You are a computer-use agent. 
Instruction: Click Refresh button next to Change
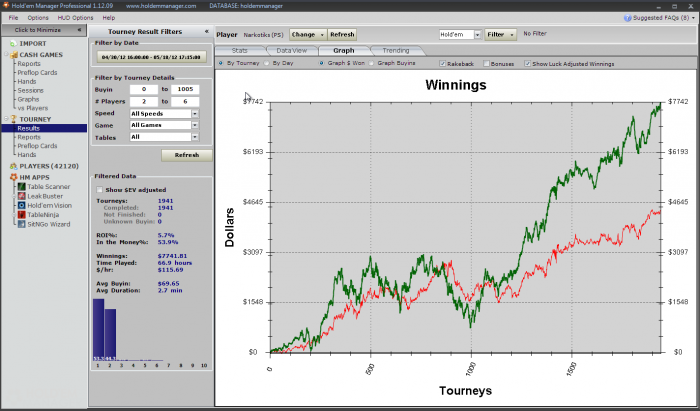[x=342, y=34]
